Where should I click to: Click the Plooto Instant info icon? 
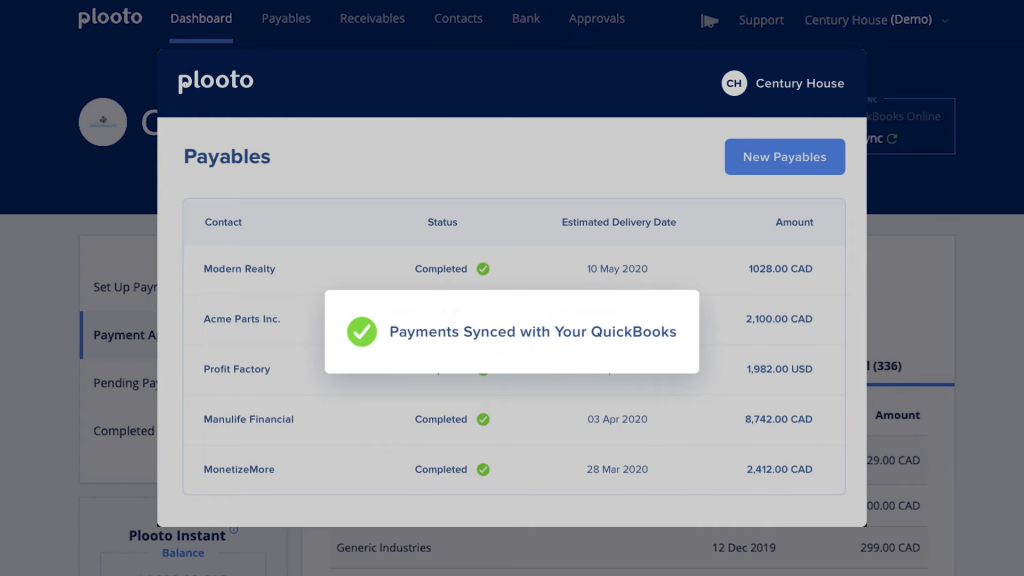(234, 530)
